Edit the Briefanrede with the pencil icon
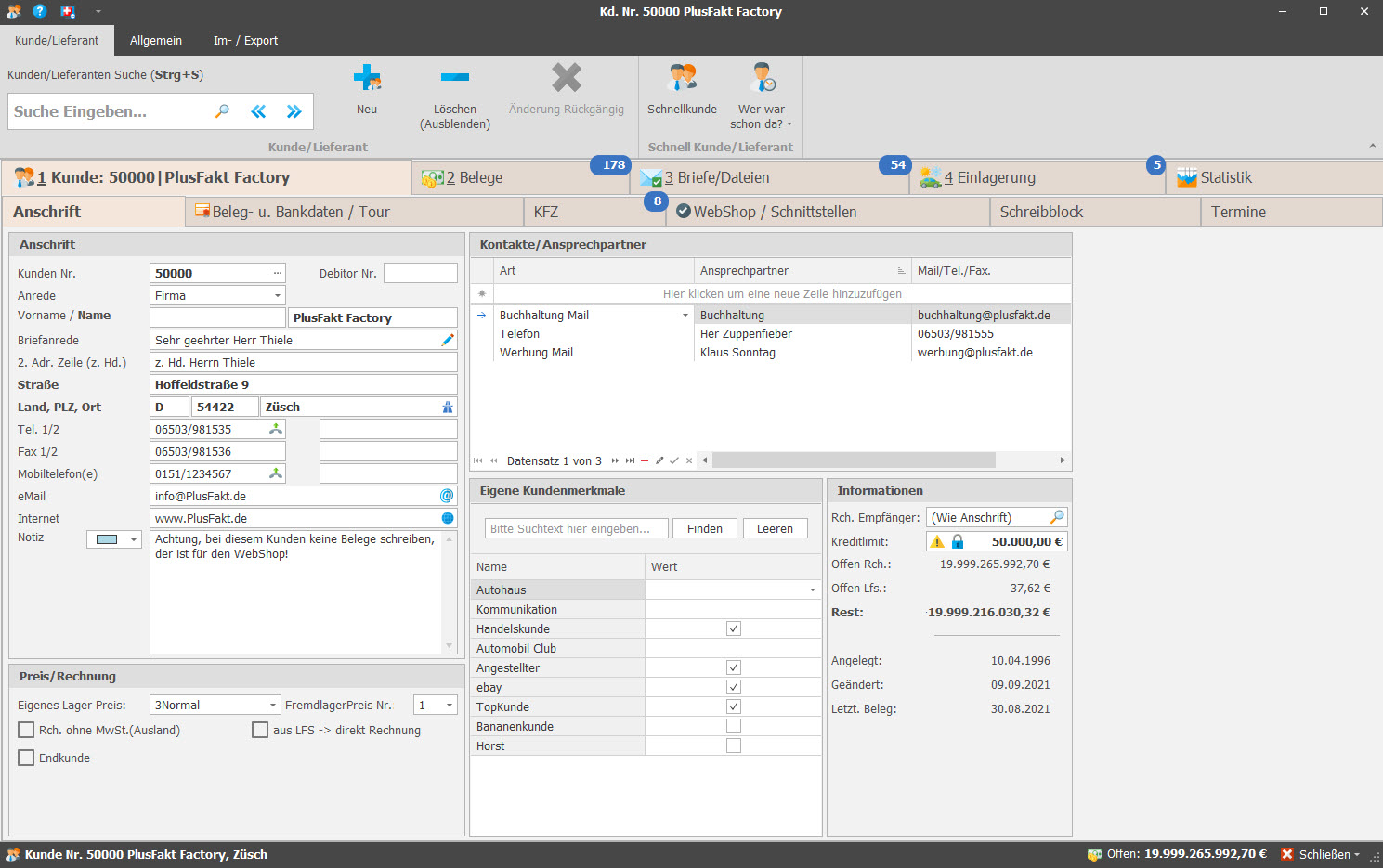Screen dimensions: 1383x868 click(448, 340)
